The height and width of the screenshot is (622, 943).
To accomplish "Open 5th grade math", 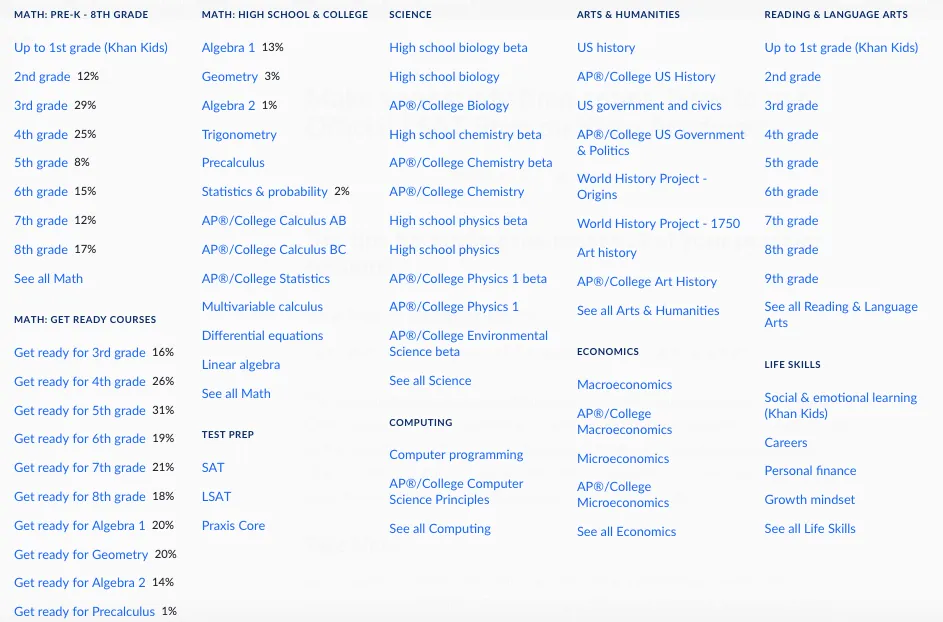I will tap(41, 162).
